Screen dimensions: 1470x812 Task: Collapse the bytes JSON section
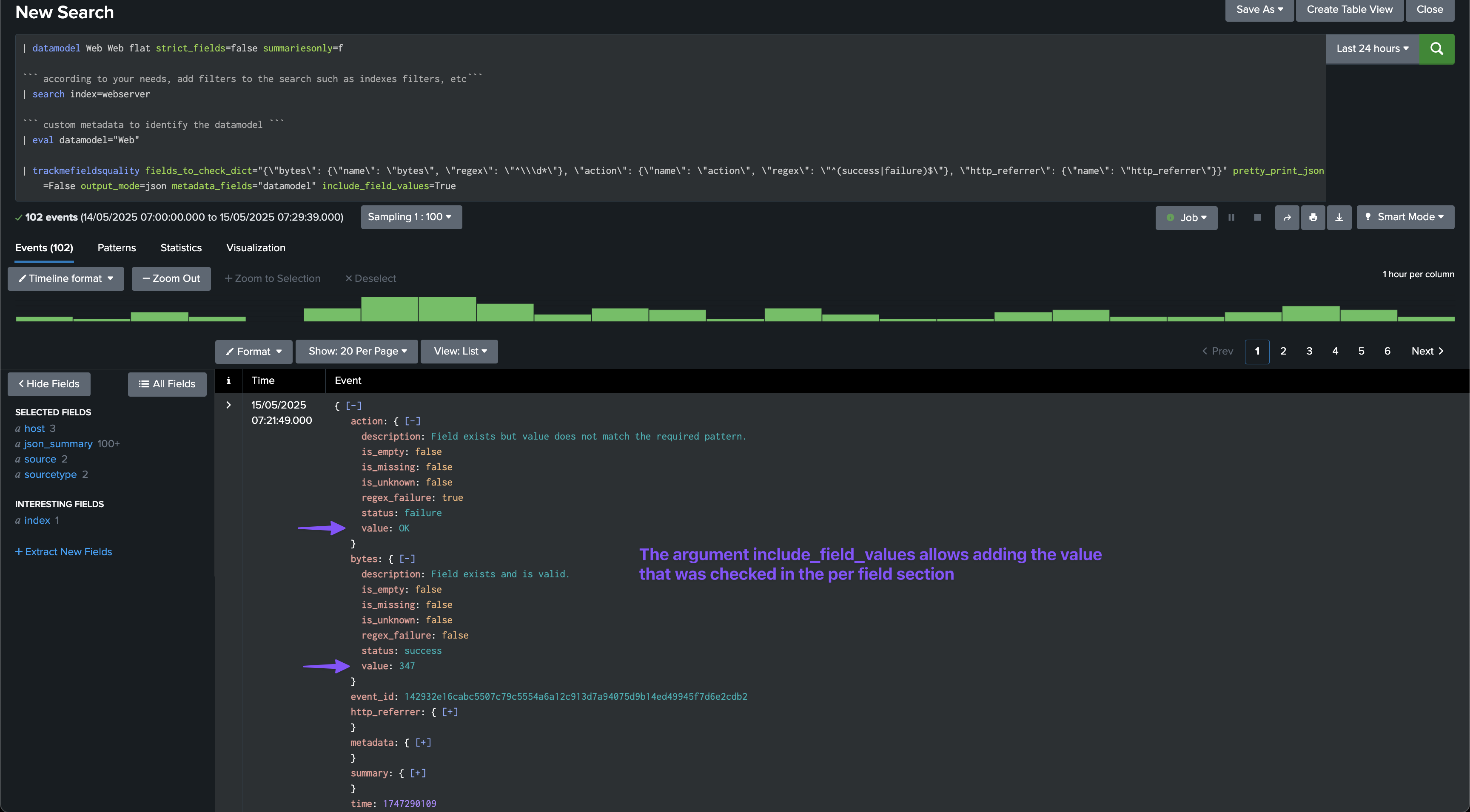(407, 559)
